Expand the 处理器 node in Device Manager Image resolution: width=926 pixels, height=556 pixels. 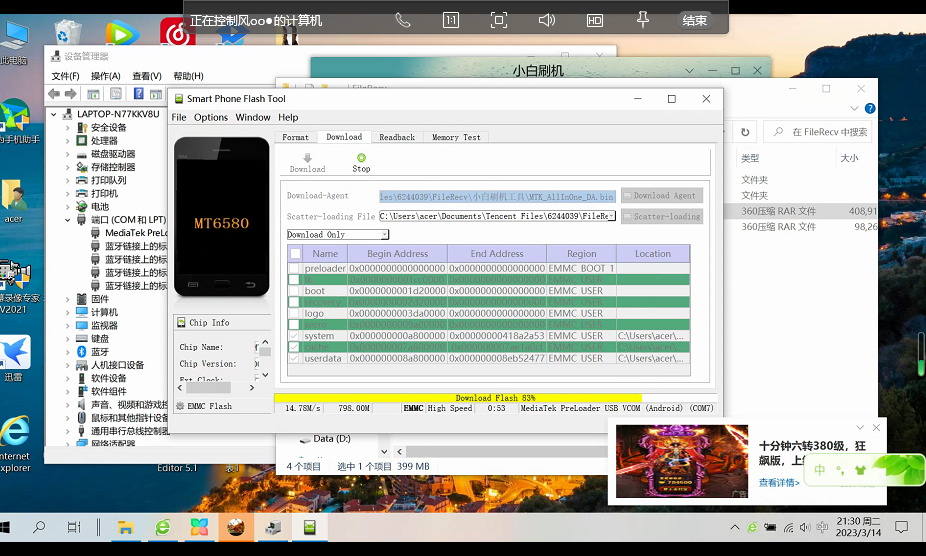coord(67,141)
